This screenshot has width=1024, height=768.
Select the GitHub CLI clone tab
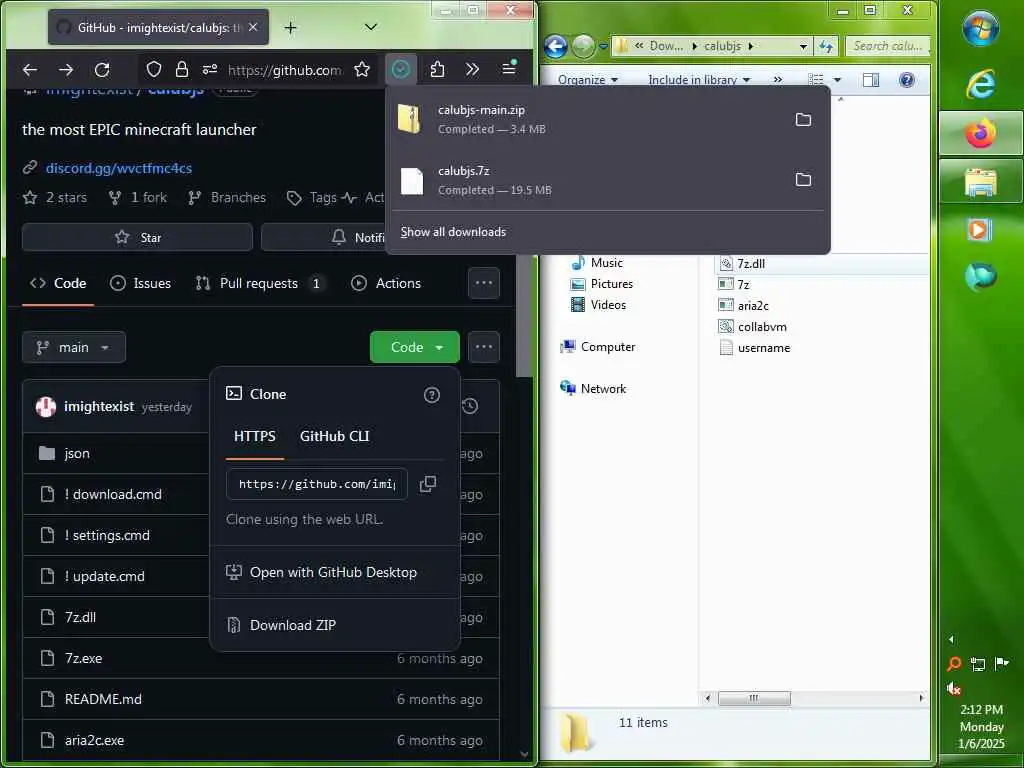334,436
